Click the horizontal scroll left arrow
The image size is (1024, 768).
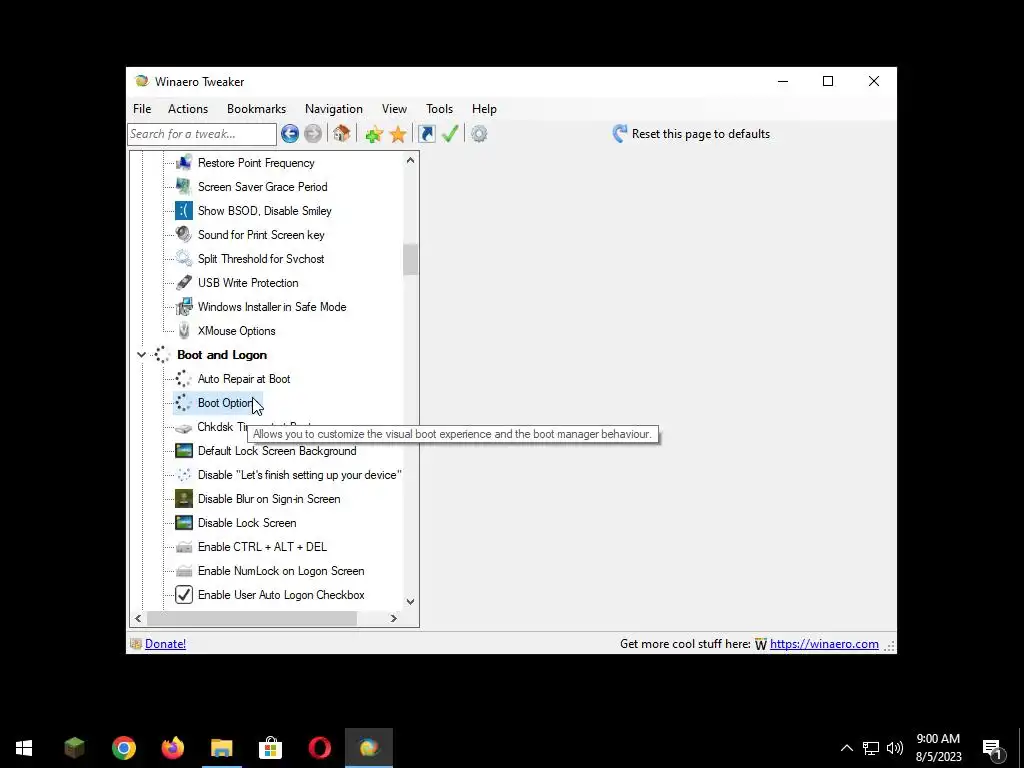click(x=138, y=618)
